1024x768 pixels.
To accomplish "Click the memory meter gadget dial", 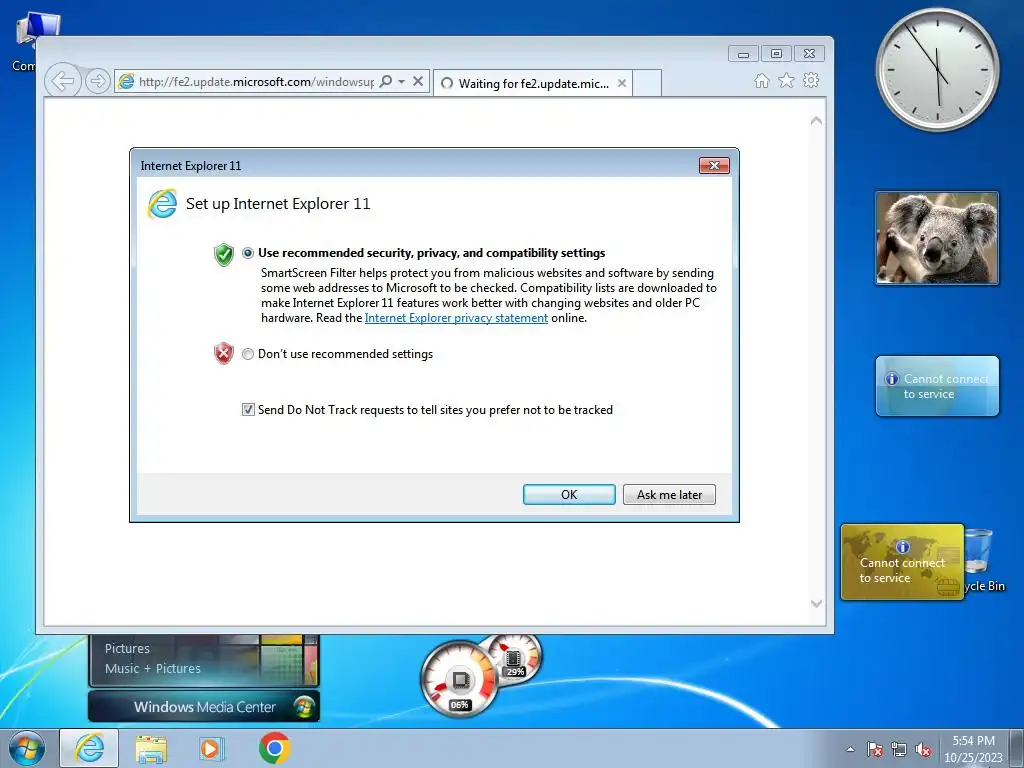I will 515,658.
